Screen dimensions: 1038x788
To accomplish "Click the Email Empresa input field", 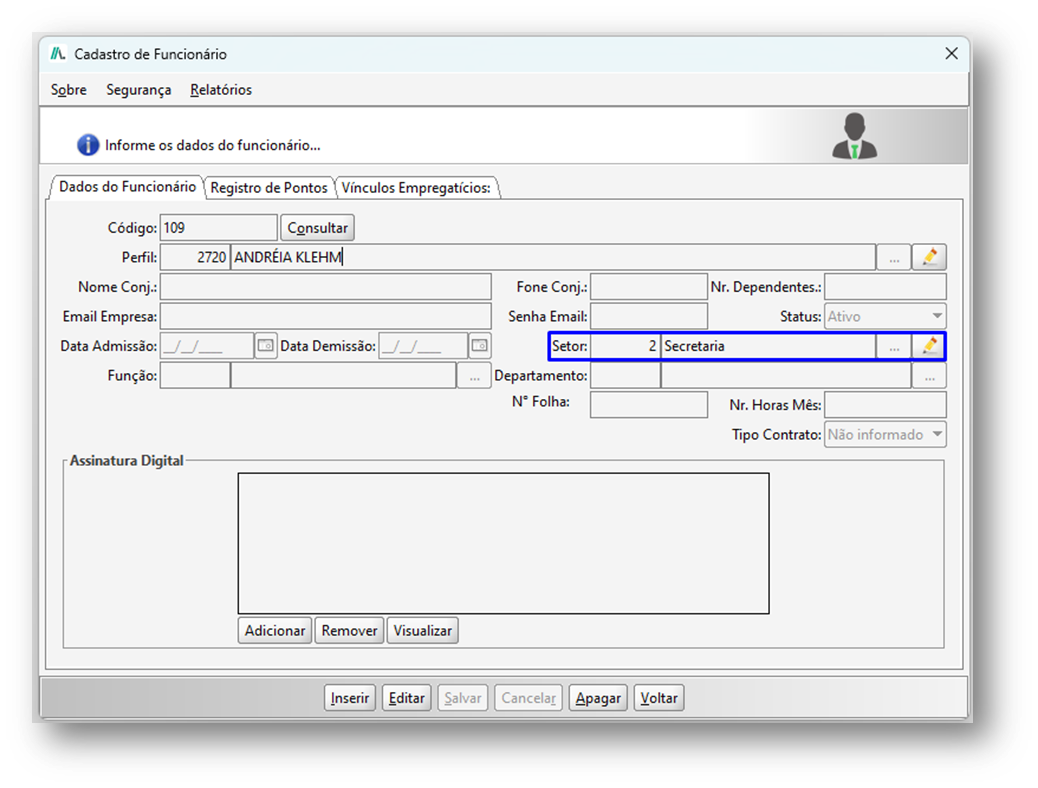I will click(x=326, y=317).
